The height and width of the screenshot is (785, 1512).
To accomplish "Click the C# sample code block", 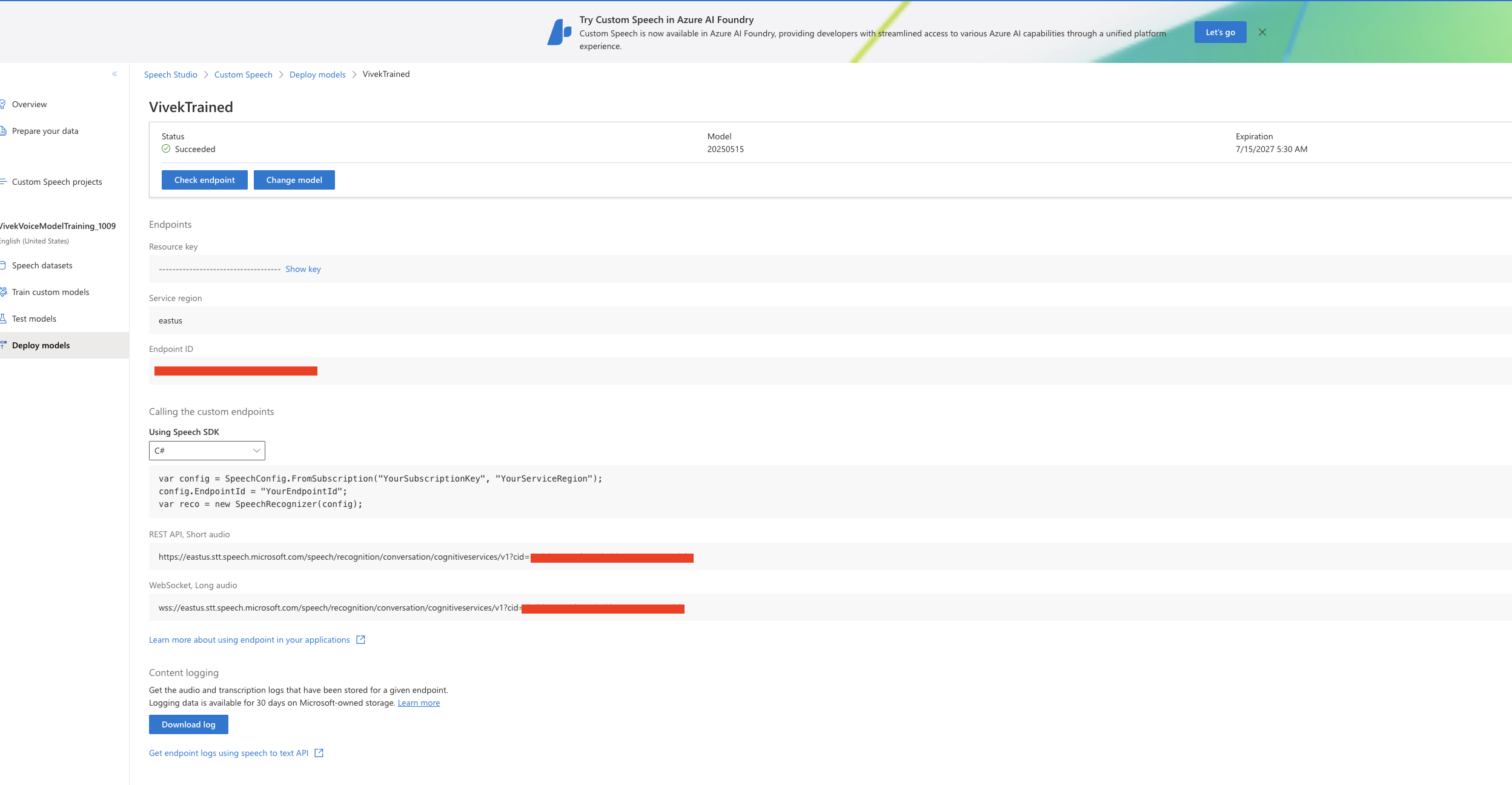I will 830,491.
